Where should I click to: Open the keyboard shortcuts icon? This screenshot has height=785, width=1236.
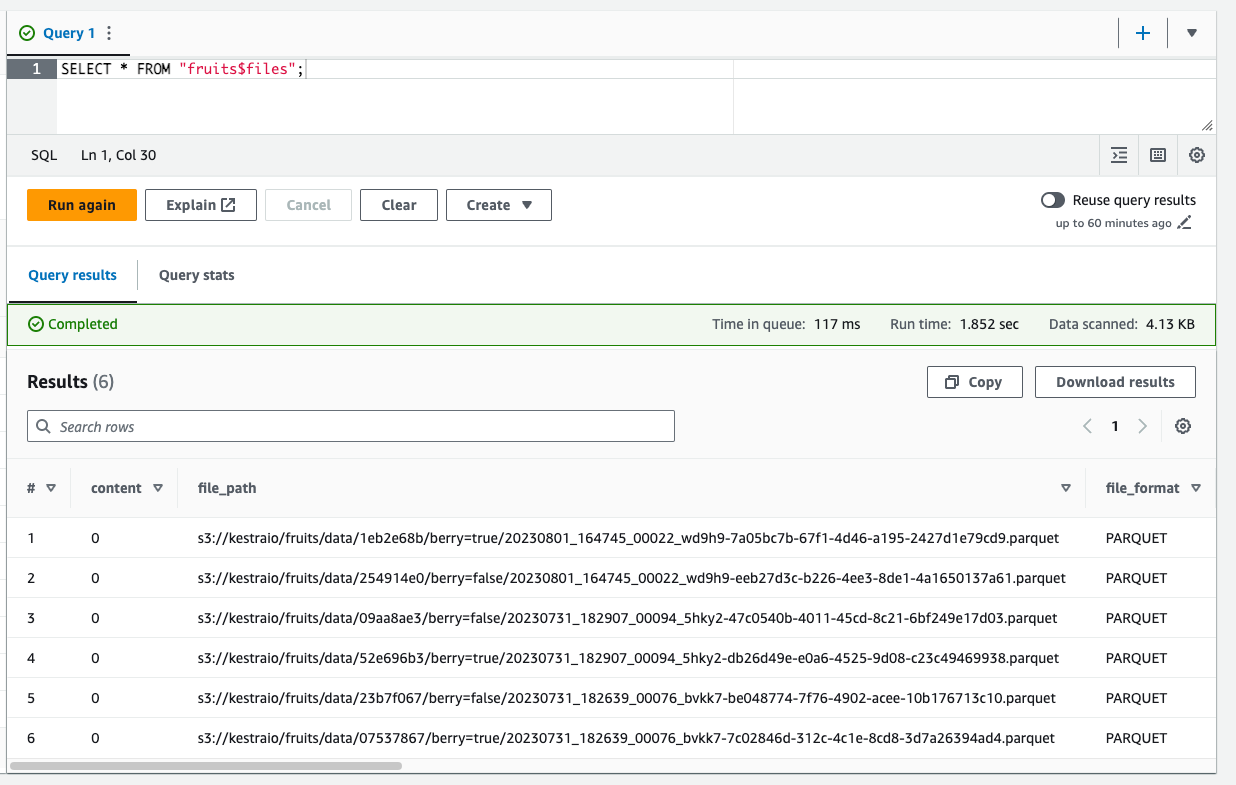(1158, 155)
